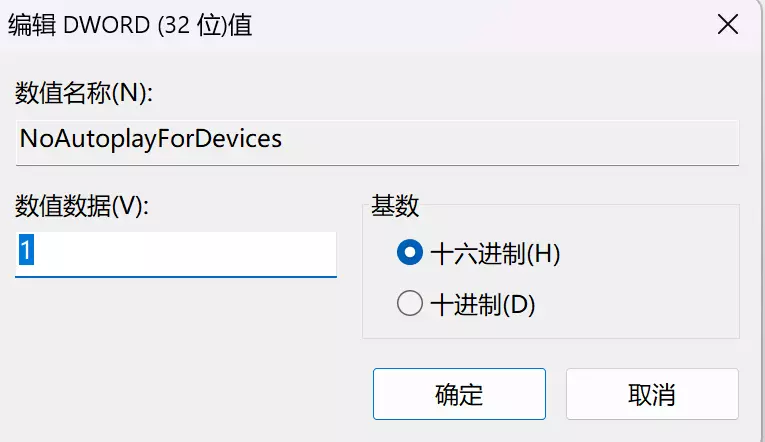Select the 十六进制(H) hexadecimal radio button

pos(409,254)
